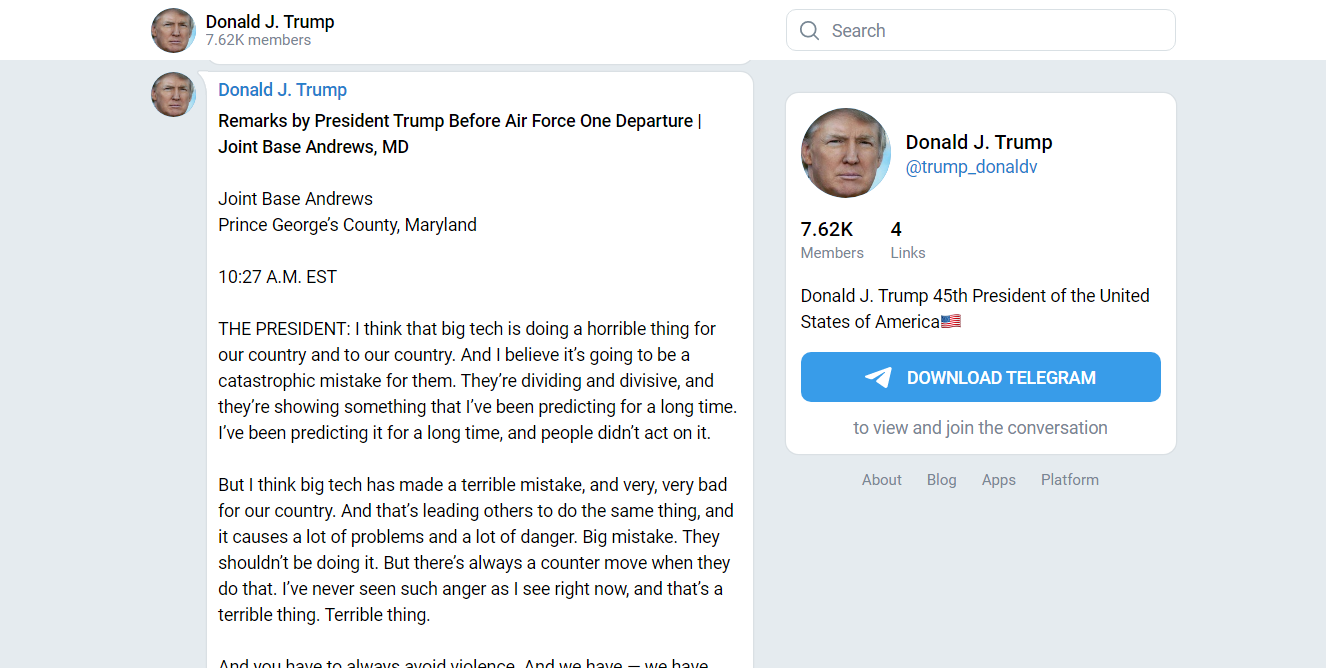Viewport: 1326px width, 668px height.
Task: Click the 4 Links counter
Action: click(907, 240)
